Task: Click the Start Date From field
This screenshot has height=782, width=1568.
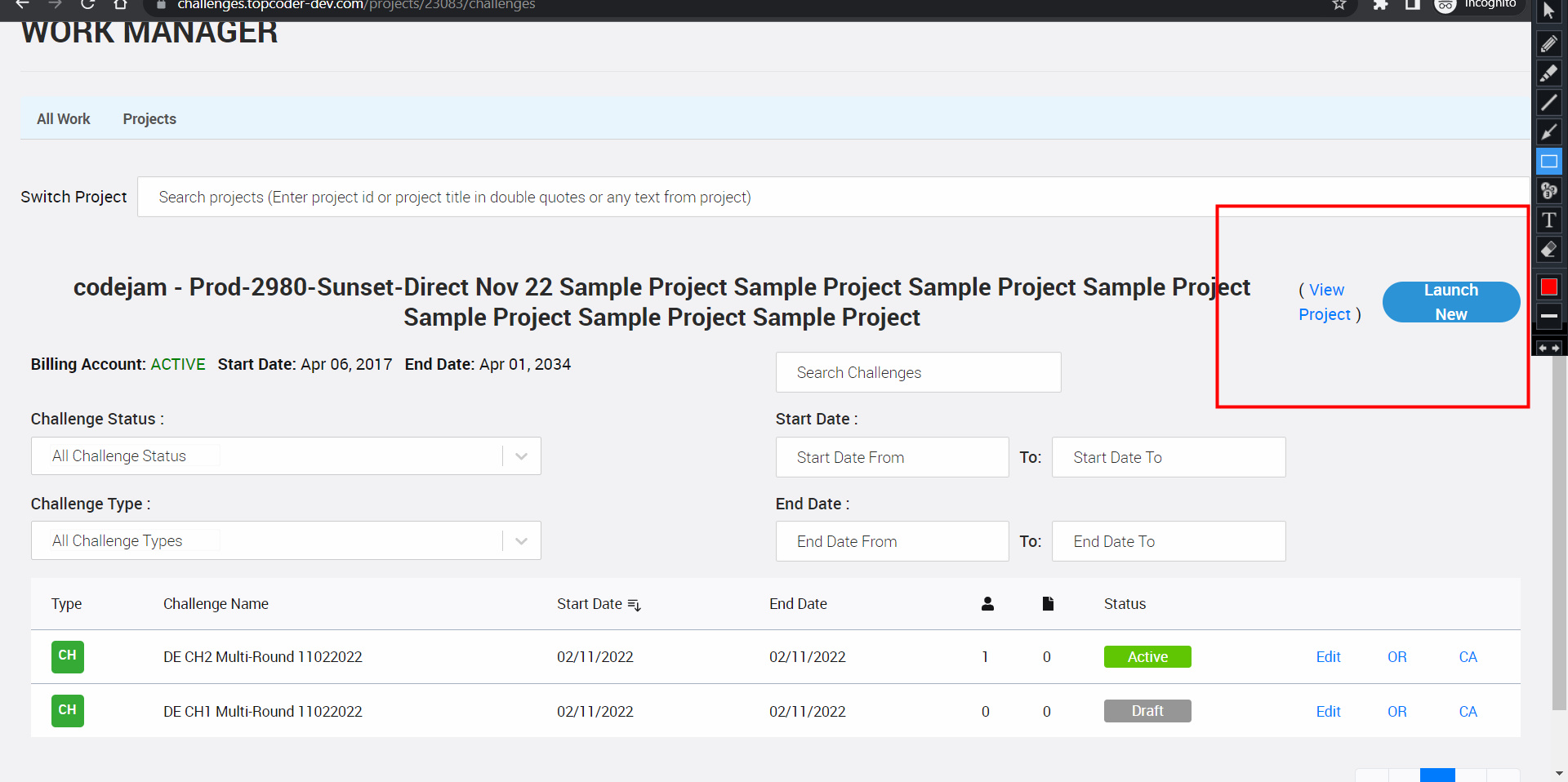Action: click(892, 457)
